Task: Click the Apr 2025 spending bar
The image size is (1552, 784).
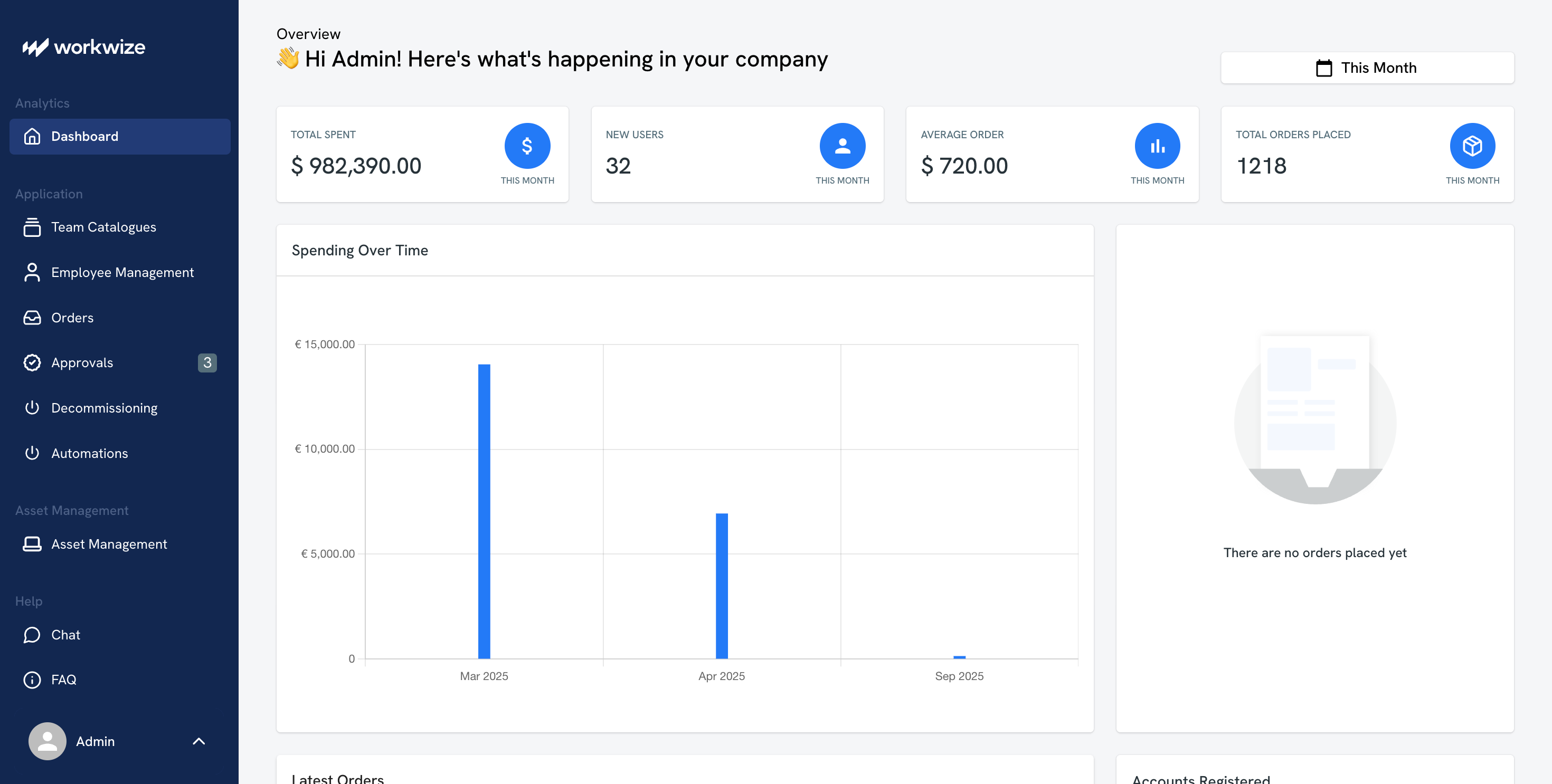Action: tap(721, 585)
